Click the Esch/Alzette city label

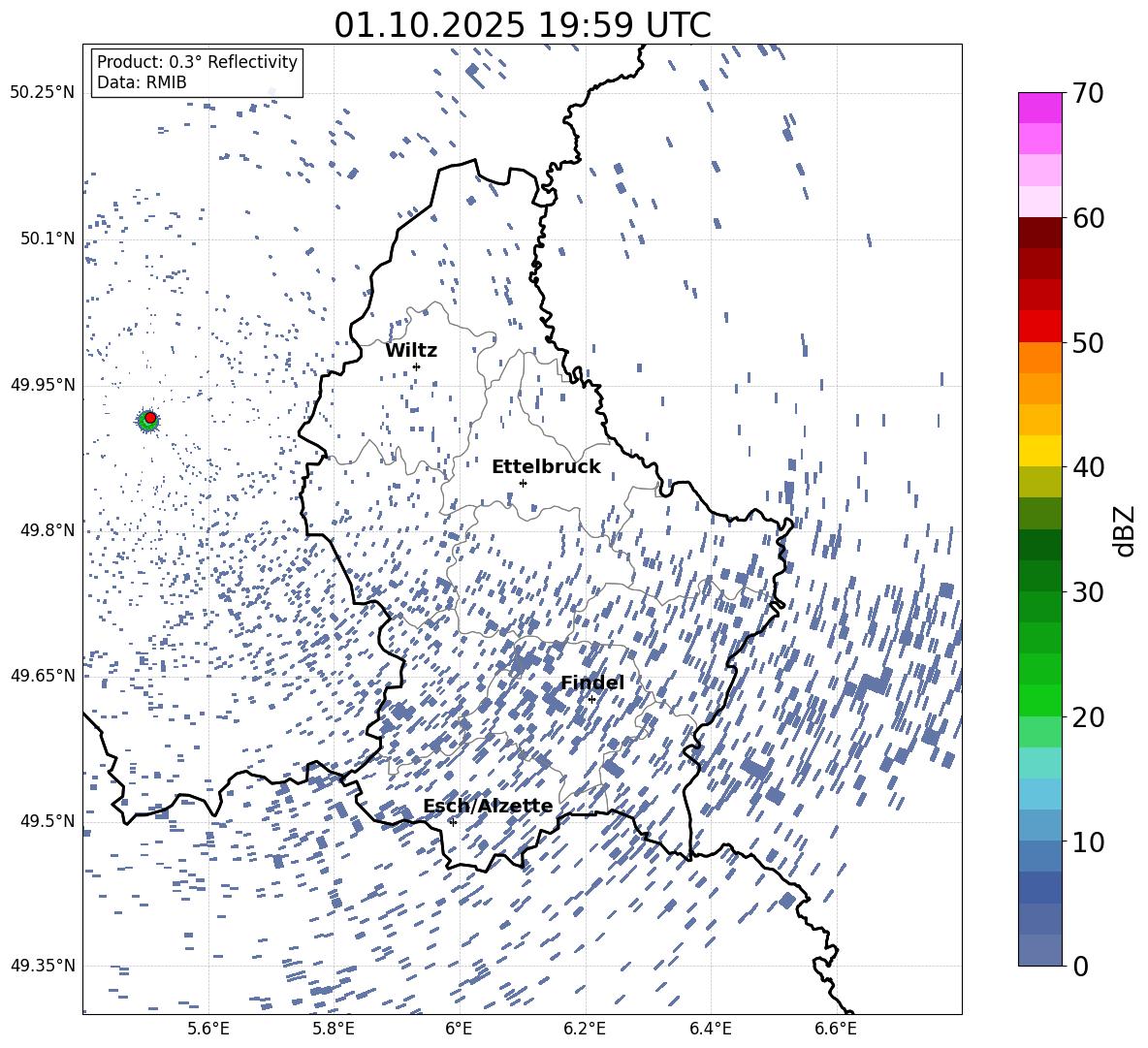(x=488, y=807)
